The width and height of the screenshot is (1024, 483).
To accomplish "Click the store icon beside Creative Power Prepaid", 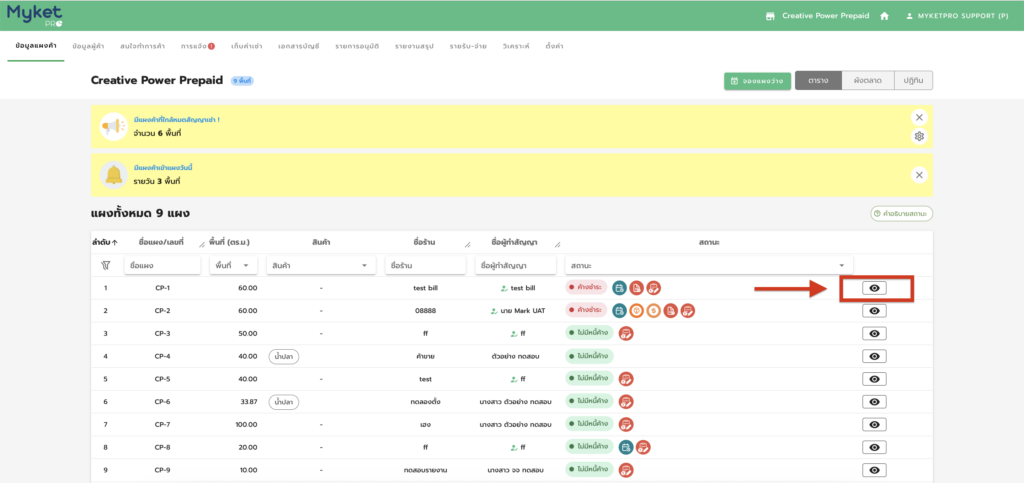I will (770, 16).
